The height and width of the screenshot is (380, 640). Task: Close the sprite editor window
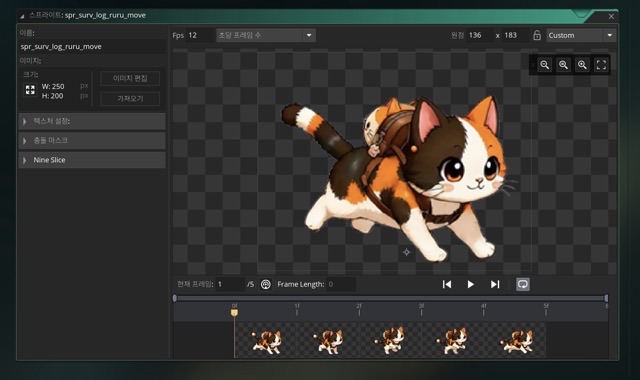611,16
